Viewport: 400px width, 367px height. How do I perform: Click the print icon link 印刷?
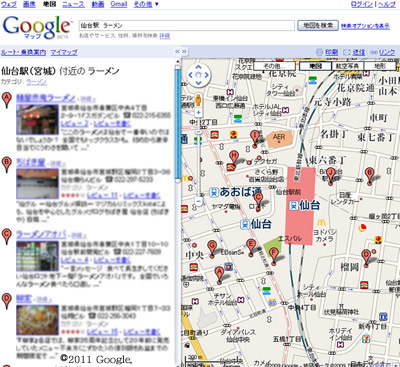327,52
